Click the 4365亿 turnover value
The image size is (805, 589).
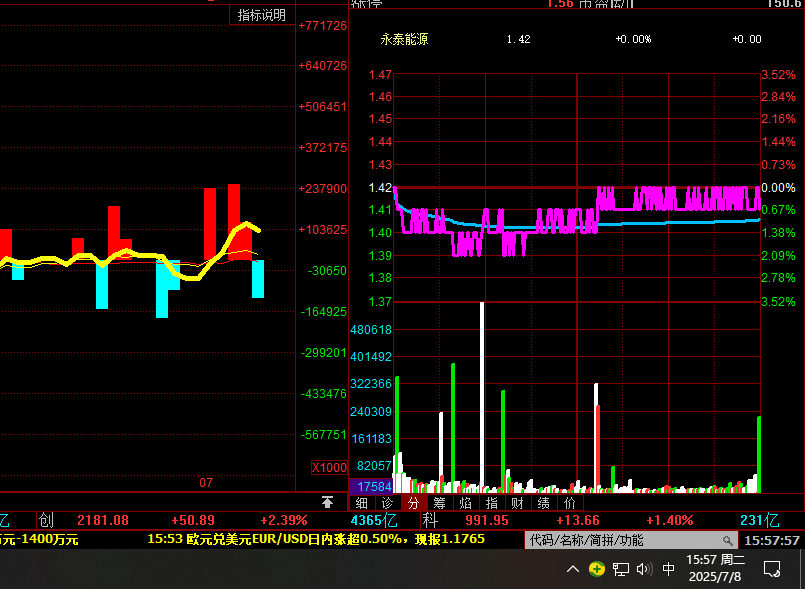click(374, 521)
